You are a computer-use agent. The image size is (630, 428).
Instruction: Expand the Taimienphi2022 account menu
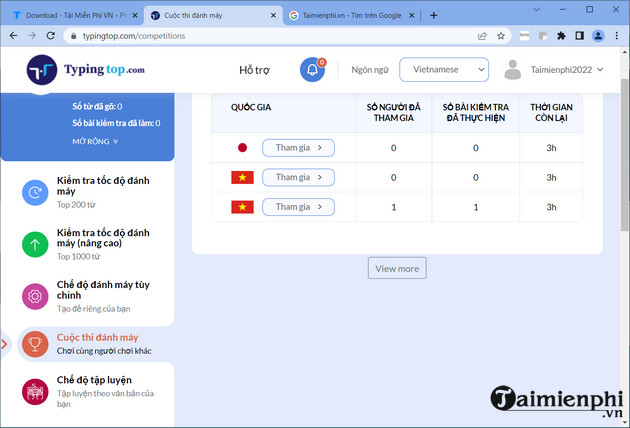point(567,70)
